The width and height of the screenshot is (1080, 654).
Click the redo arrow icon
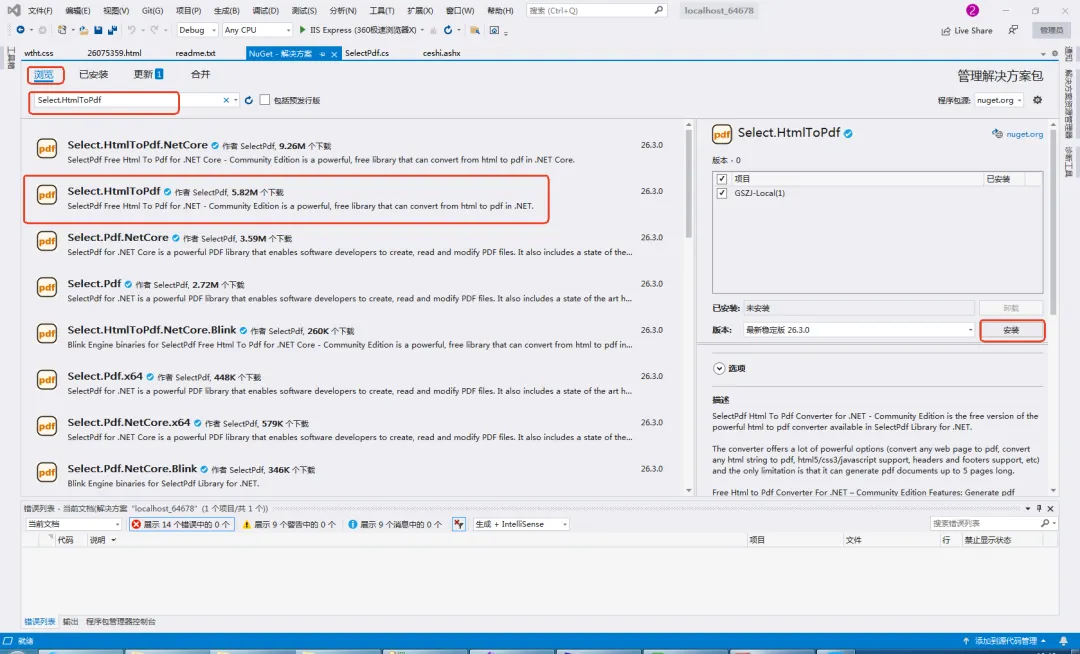154,30
